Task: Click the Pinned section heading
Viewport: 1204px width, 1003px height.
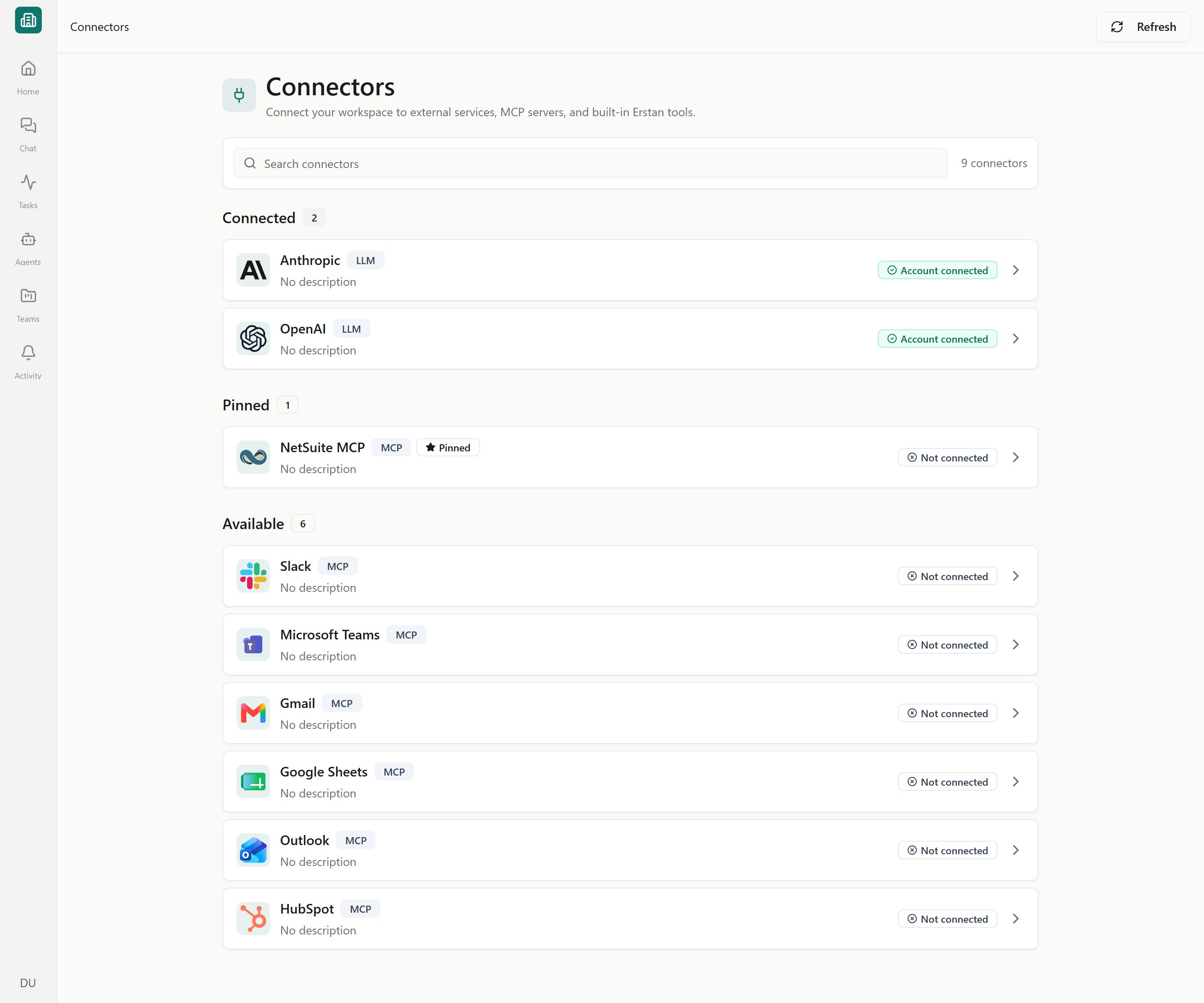Action: coord(246,405)
